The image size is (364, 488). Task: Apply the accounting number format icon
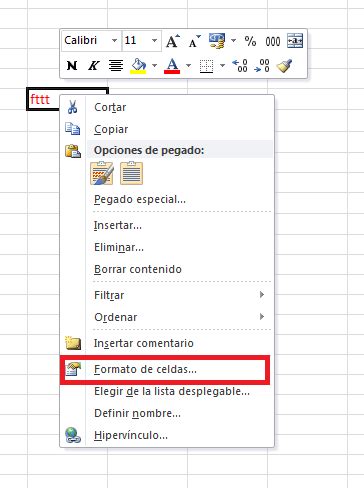click(x=217, y=41)
